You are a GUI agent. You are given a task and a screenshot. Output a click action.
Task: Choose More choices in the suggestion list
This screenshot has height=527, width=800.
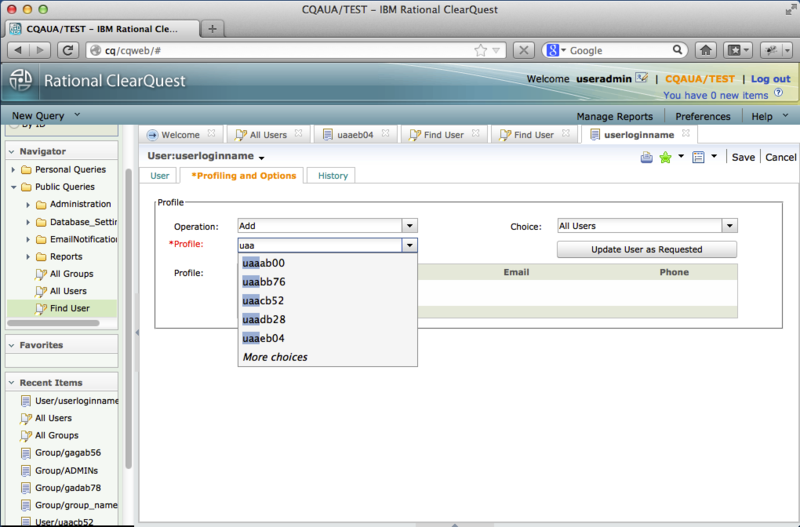pos(328,357)
